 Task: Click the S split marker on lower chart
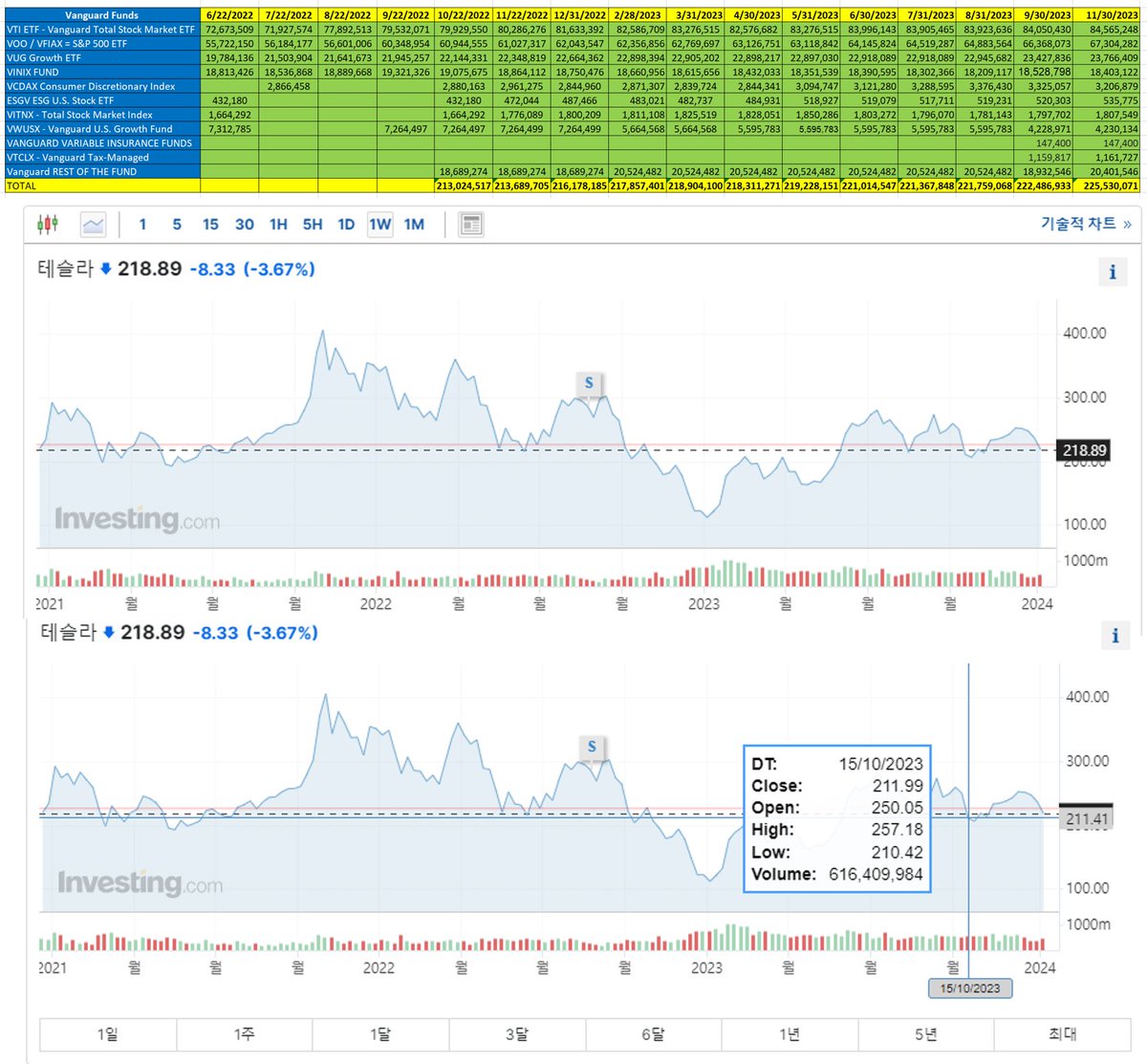(592, 747)
